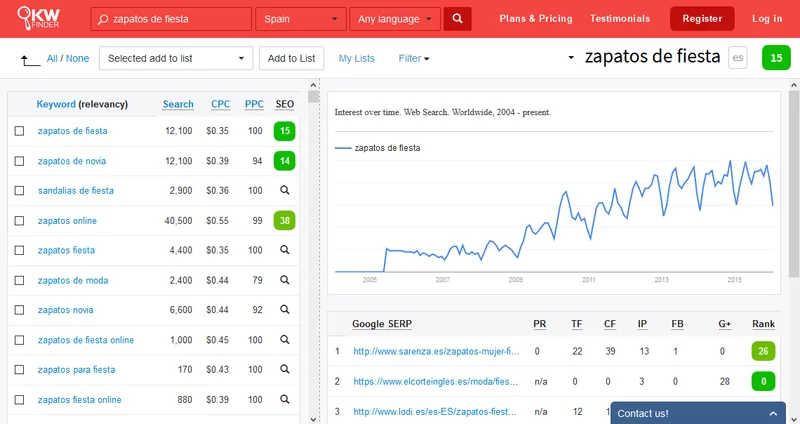Screen dimensions: 800x424
Task: Click the Rank column header
Action: (763, 324)
